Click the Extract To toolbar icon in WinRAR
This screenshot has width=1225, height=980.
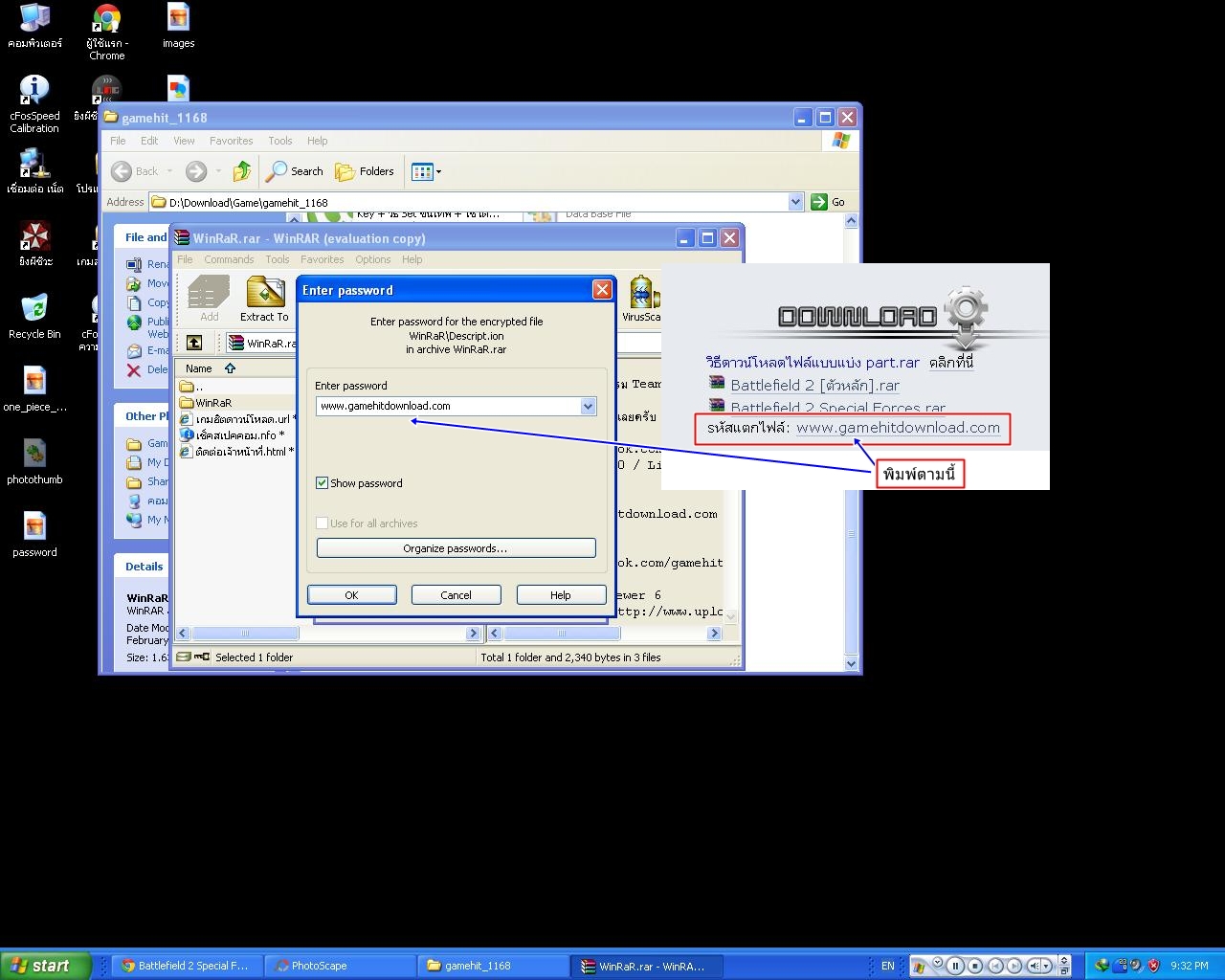264,300
